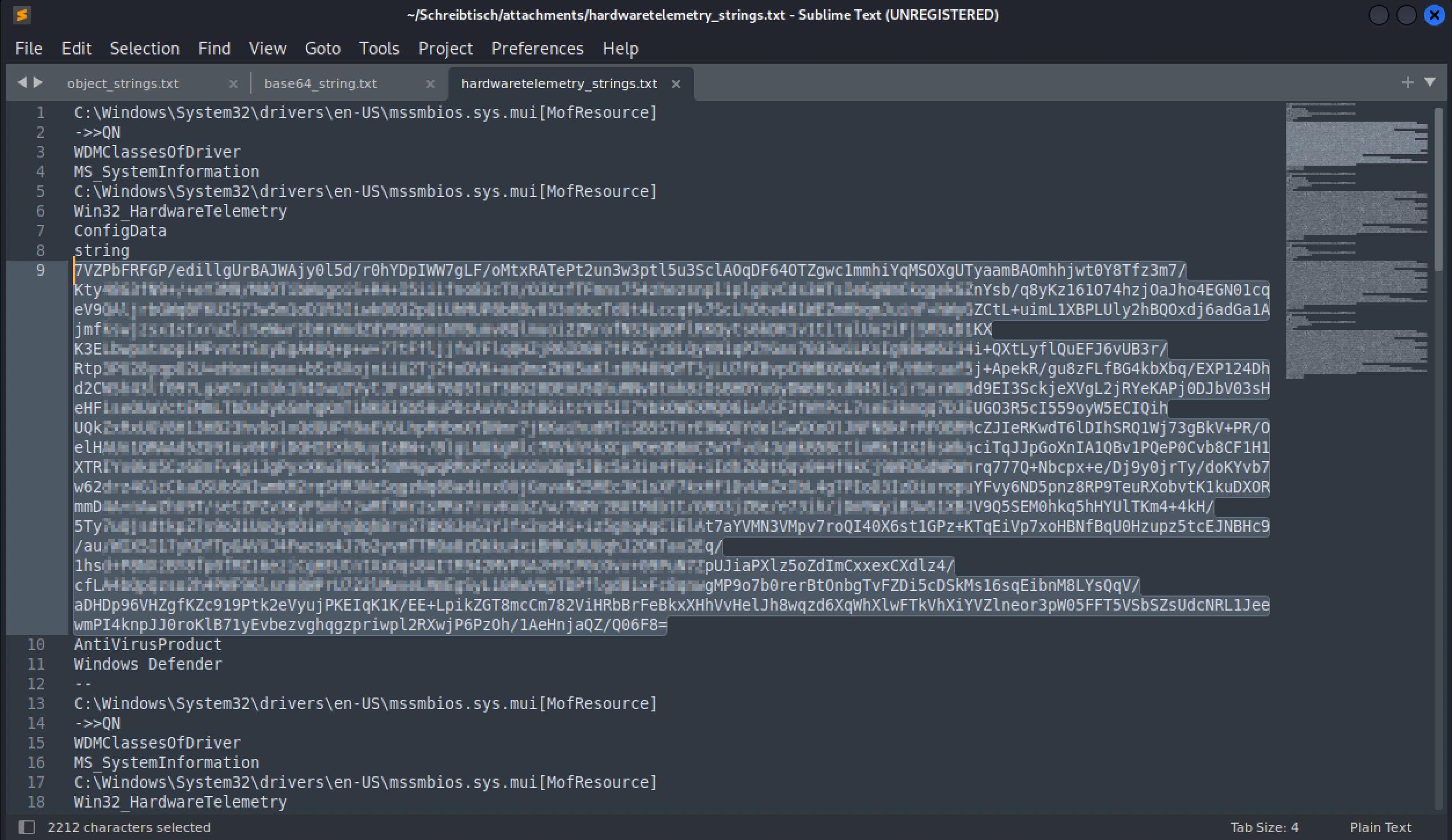
Task: Switch to the base64_string.txt tab
Action: 320,83
